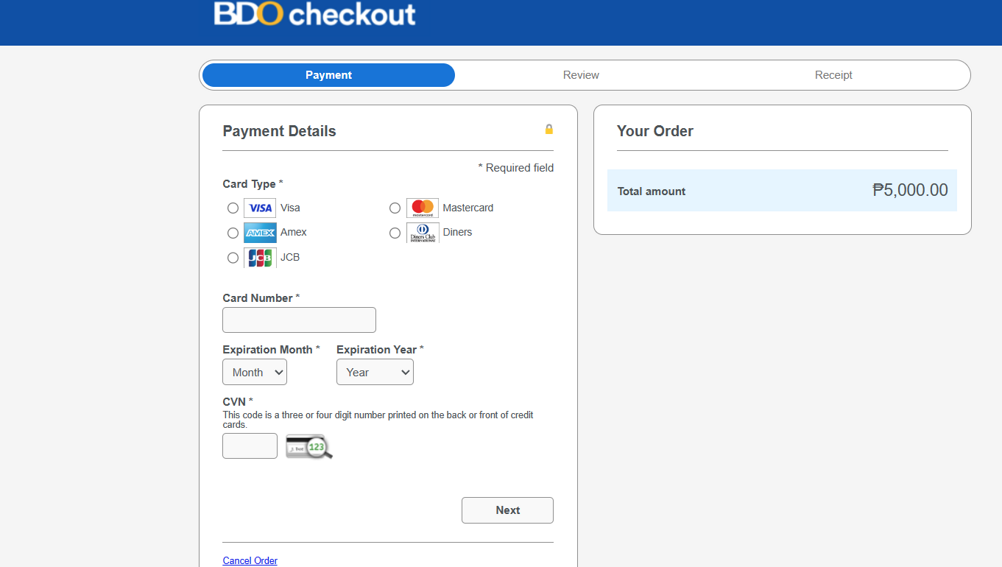Click the yellow secure padlock icon

click(x=549, y=129)
